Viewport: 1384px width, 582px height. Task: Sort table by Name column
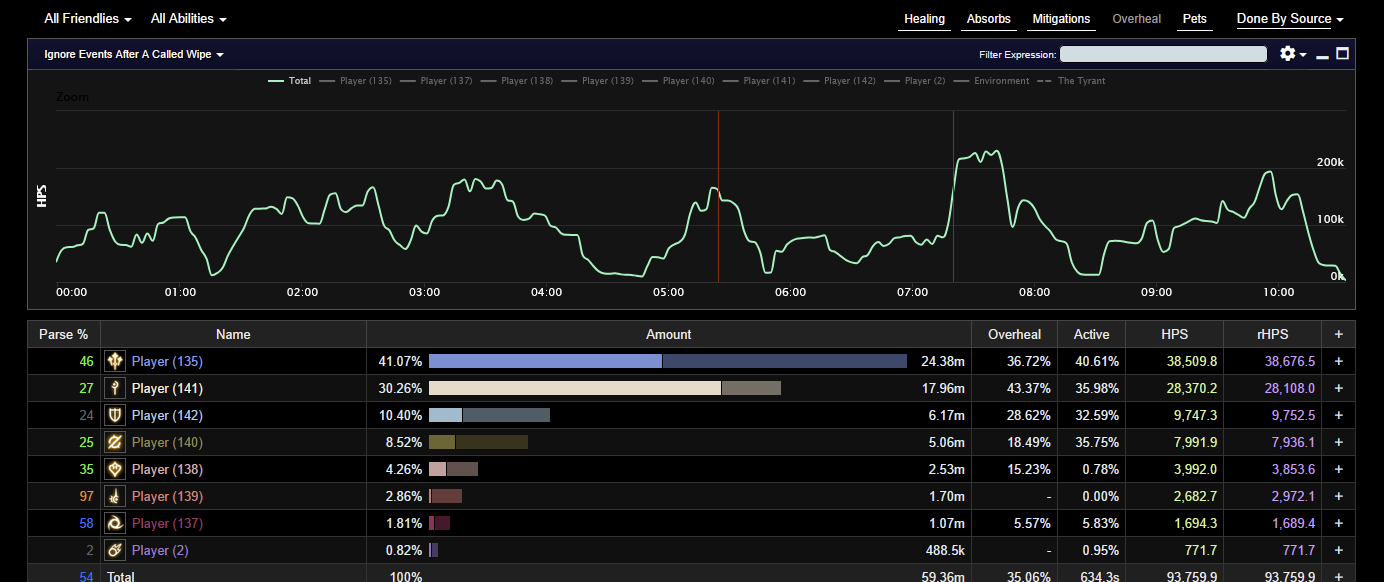(x=233, y=334)
